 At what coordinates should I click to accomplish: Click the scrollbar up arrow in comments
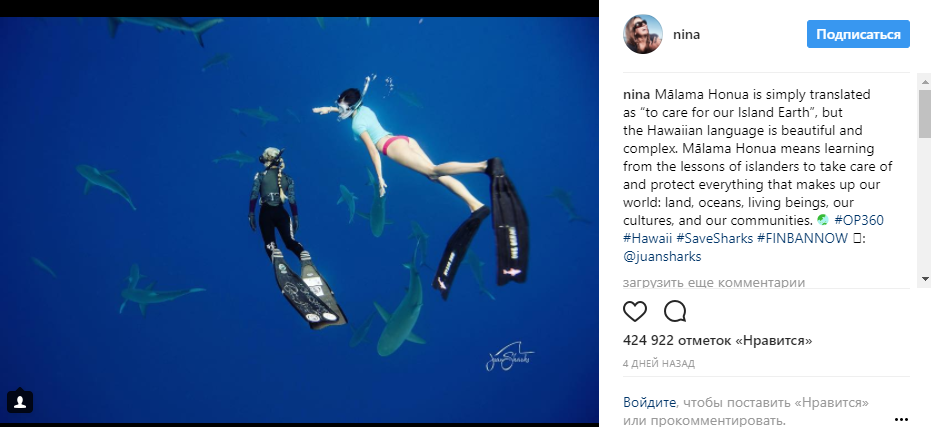click(x=925, y=80)
